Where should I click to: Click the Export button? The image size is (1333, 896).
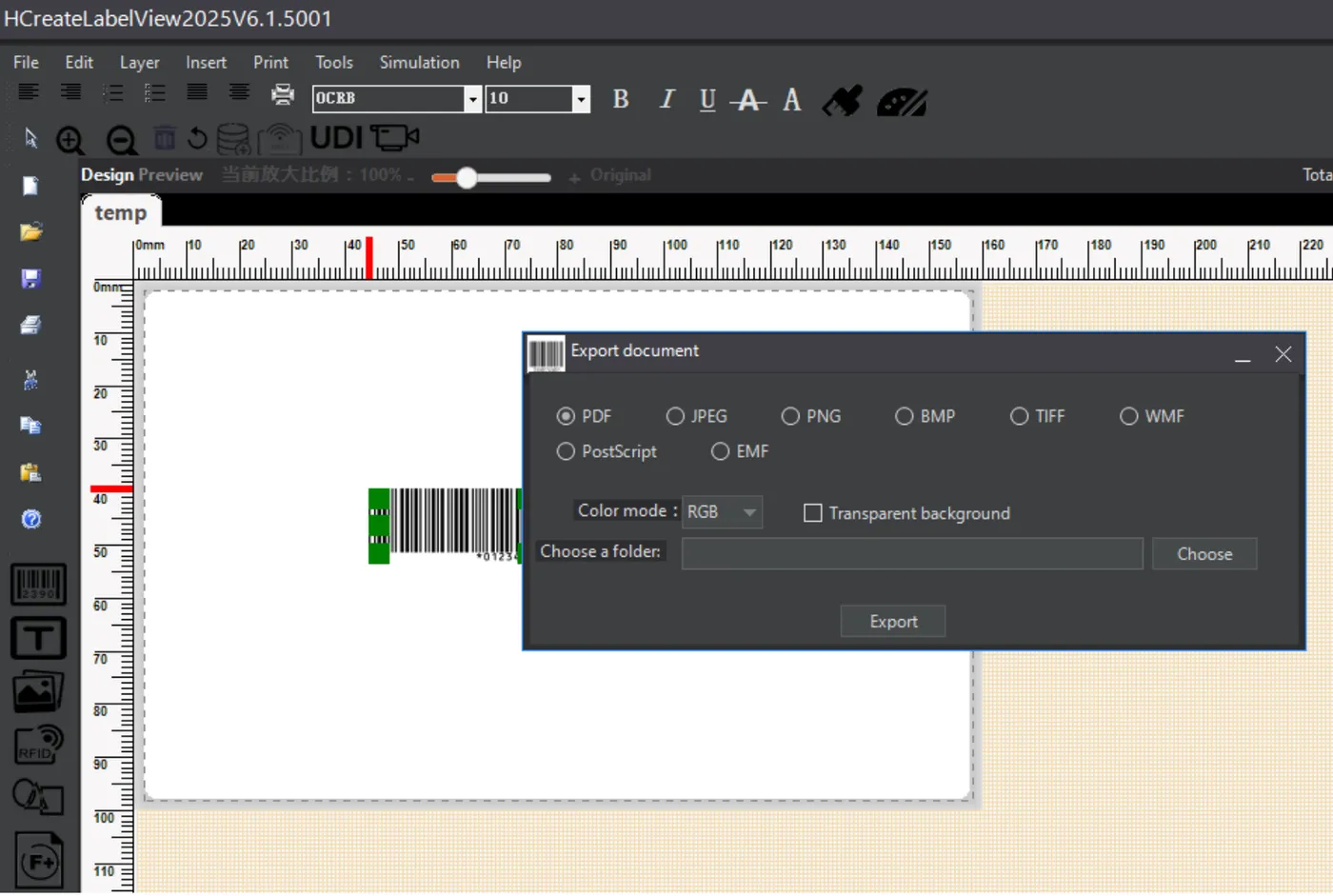[892, 621]
